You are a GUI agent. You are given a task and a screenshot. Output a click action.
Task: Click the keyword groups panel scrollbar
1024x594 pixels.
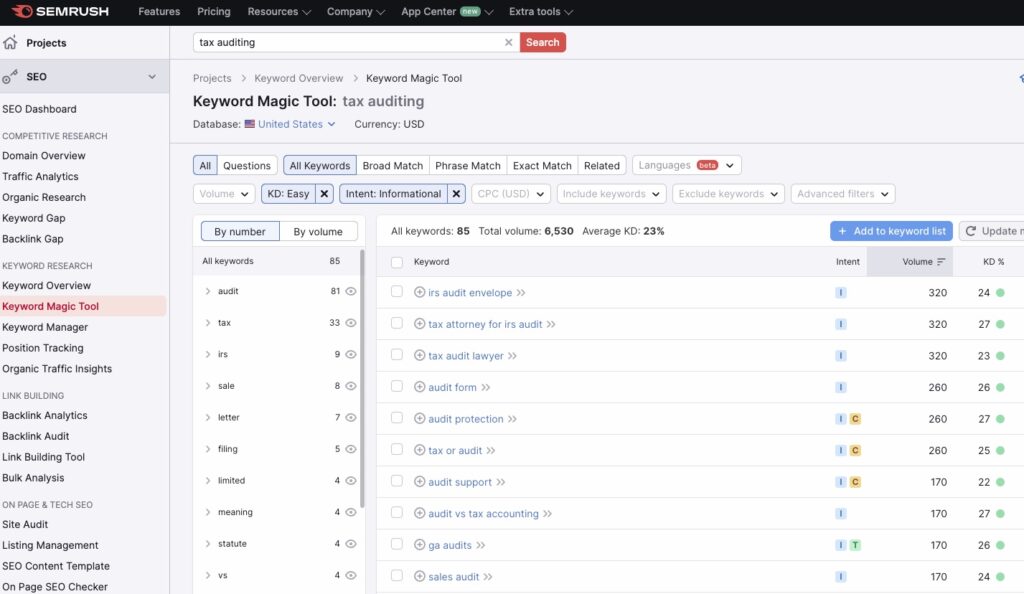[362, 379]
